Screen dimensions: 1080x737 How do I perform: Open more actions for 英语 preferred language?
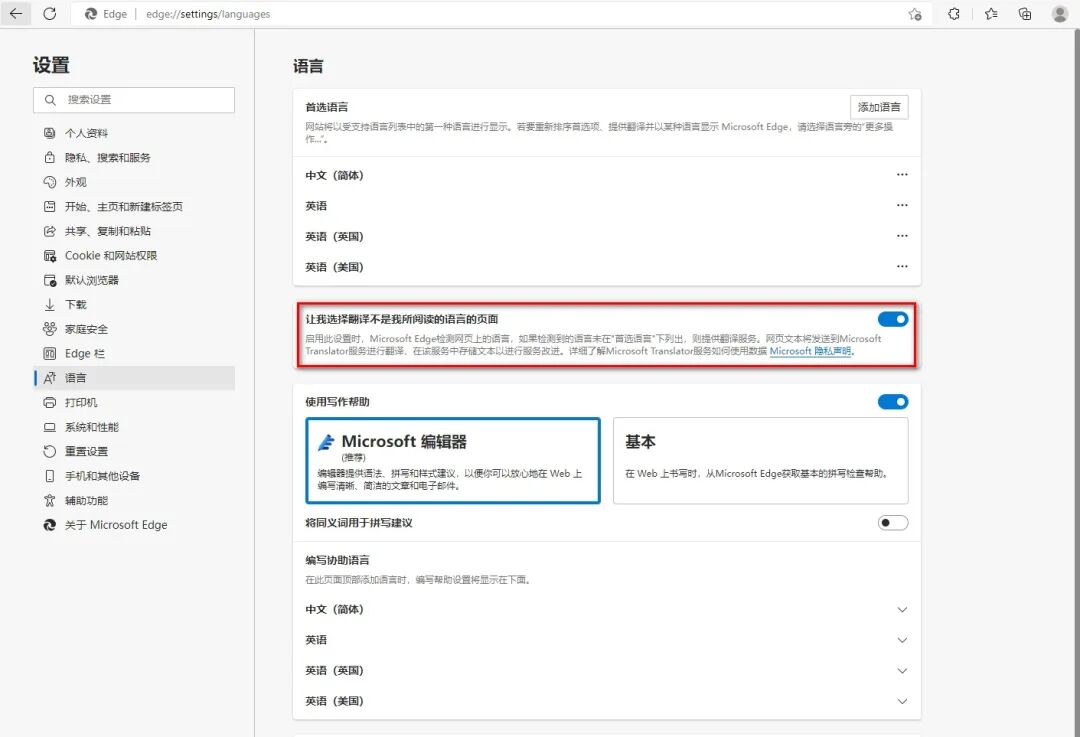(x=902, y=205)
